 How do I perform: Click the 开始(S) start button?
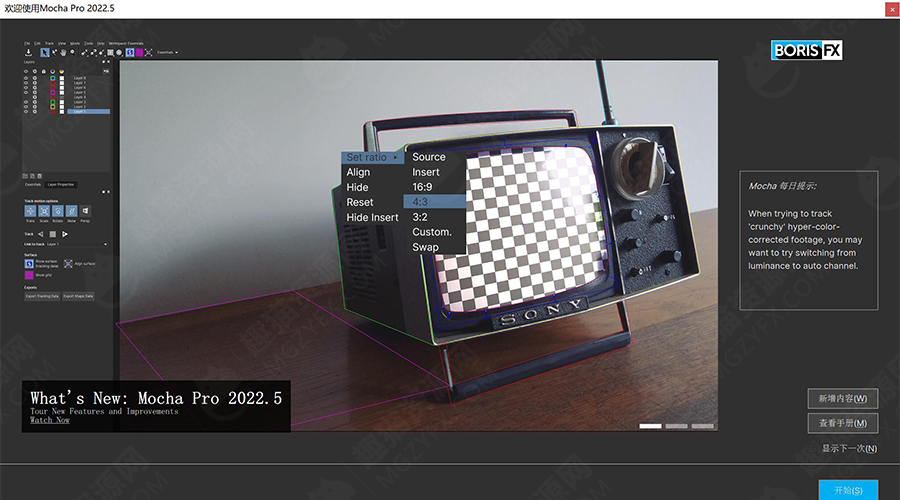coord(848,490)
